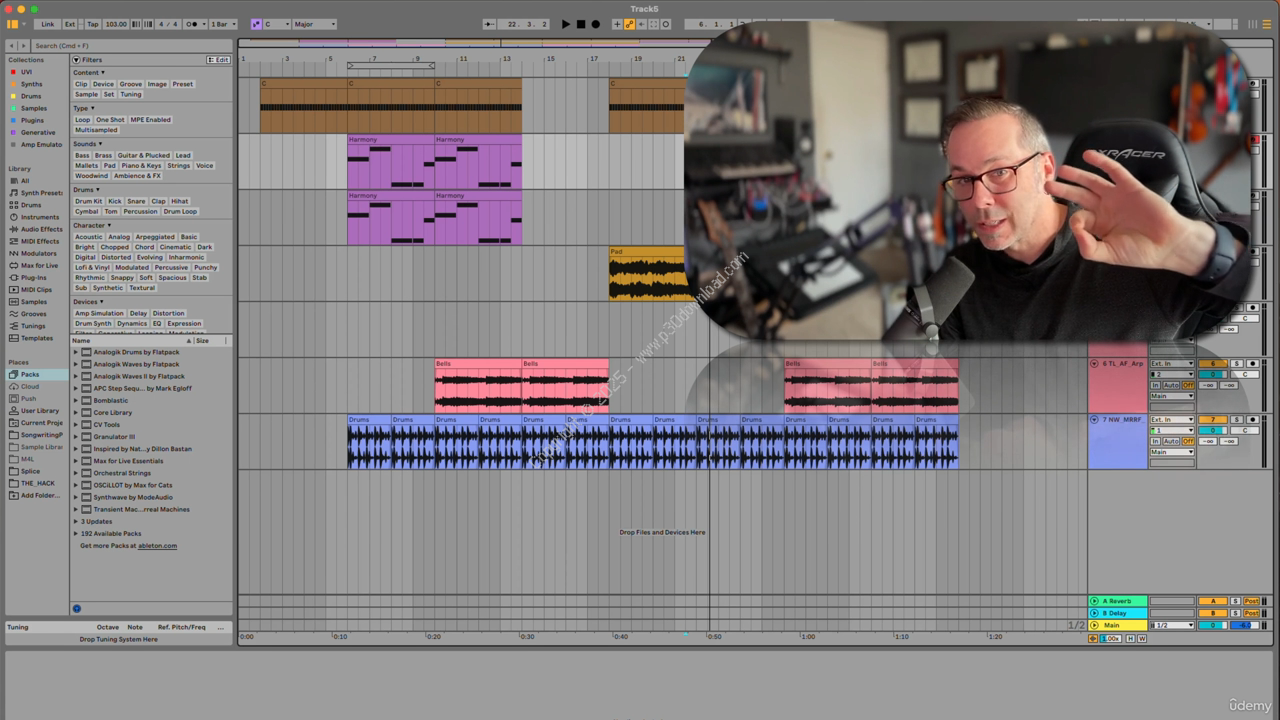
Task: Select the Clip content filter tag
Action: click(x=81, y=84)
